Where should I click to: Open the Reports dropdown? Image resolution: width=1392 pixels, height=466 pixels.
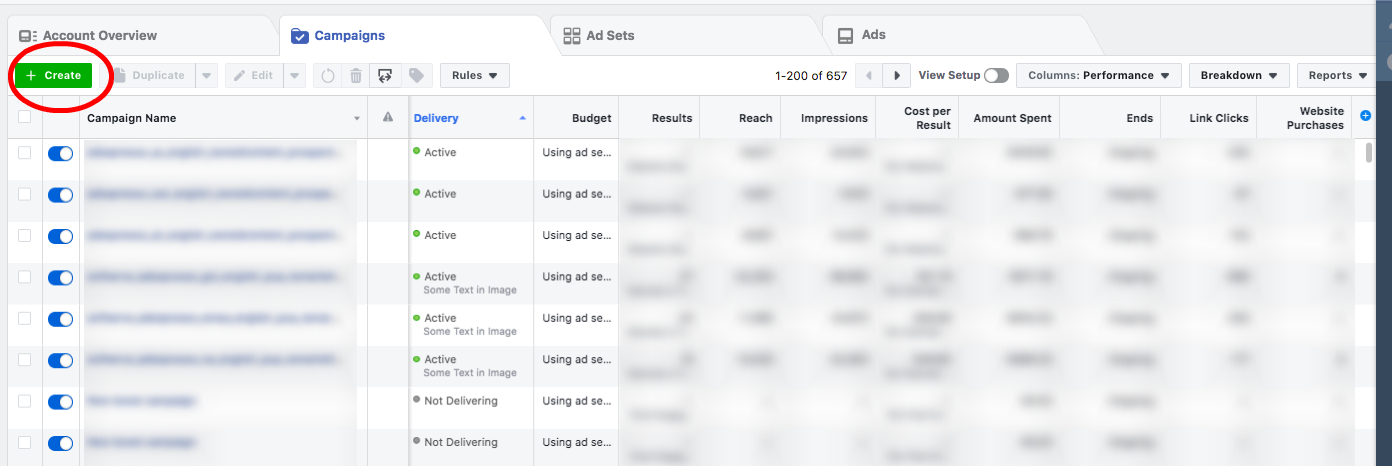1338,75
